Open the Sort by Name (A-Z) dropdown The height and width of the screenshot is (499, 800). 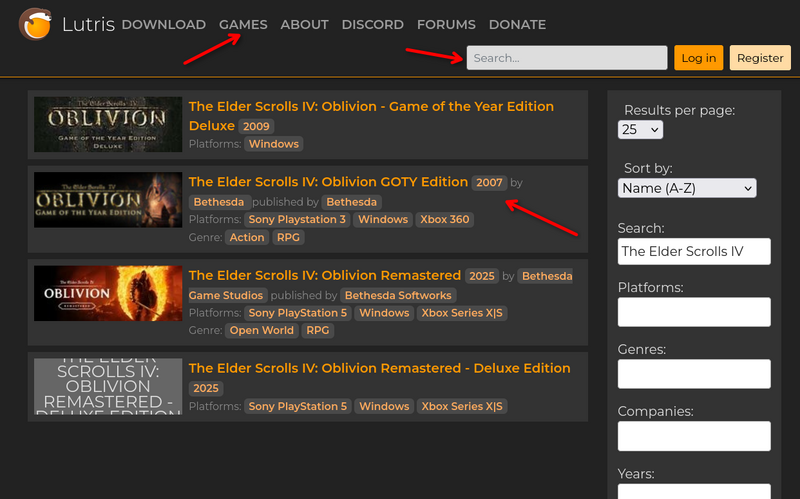687,188
